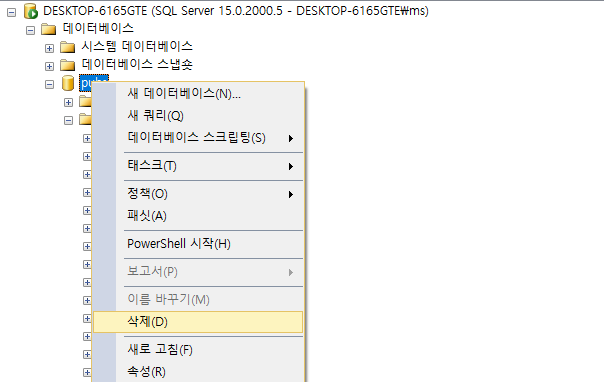Expand the 시스템 데이터베이스 node

click(x=49, y=49)
